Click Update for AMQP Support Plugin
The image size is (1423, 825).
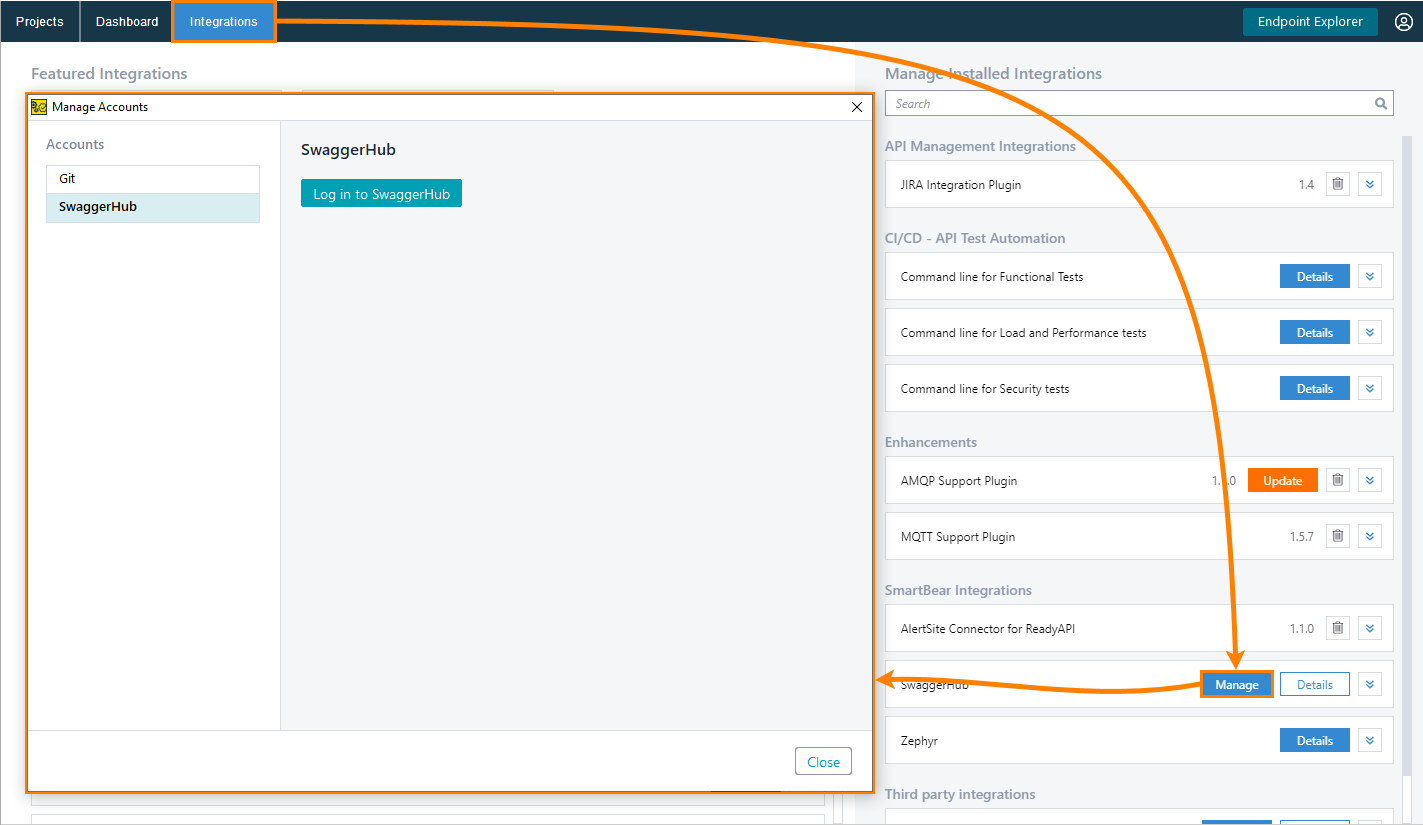1283,481
